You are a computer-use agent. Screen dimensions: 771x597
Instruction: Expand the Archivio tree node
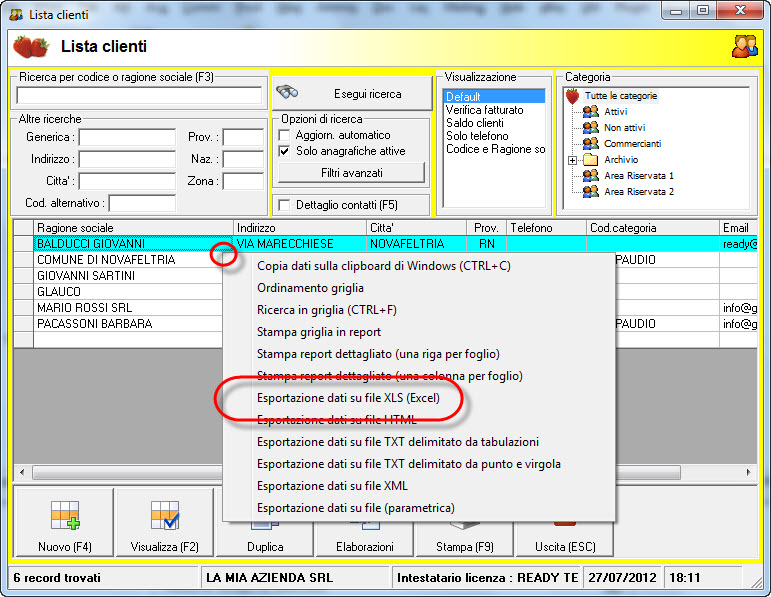click(572, 160)
